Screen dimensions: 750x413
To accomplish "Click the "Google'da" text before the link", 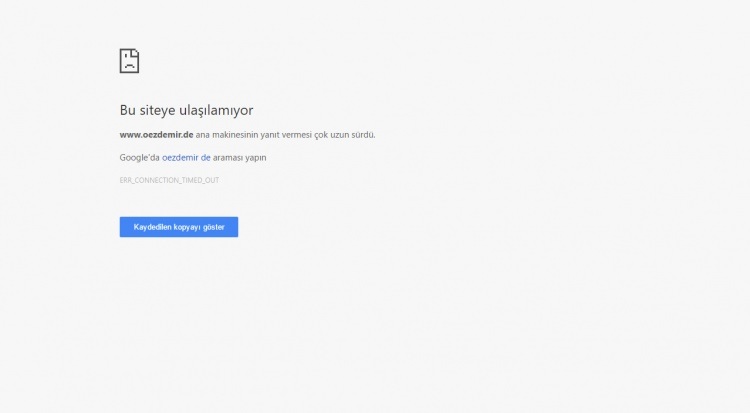I will pos(139,158).
